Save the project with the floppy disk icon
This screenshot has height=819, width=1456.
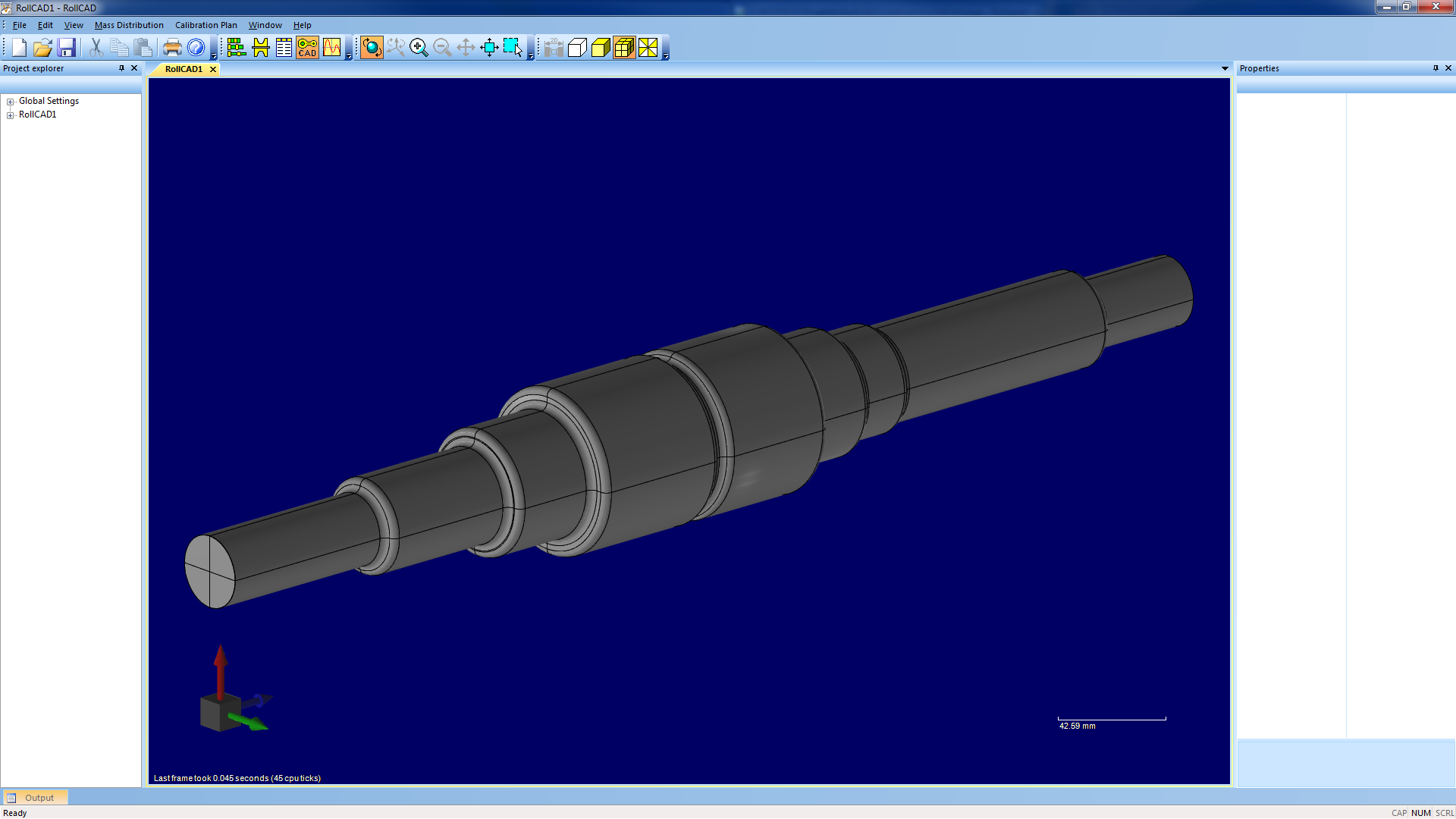[x=66, y=48]
